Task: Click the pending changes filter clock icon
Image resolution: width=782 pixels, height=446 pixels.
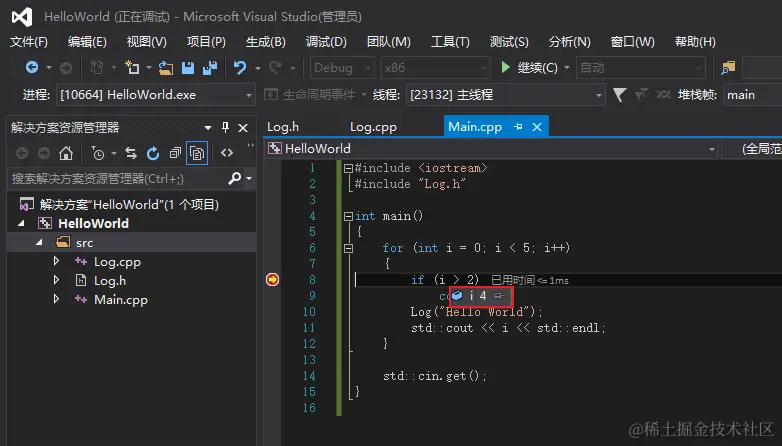Action: tap(98, 153)
